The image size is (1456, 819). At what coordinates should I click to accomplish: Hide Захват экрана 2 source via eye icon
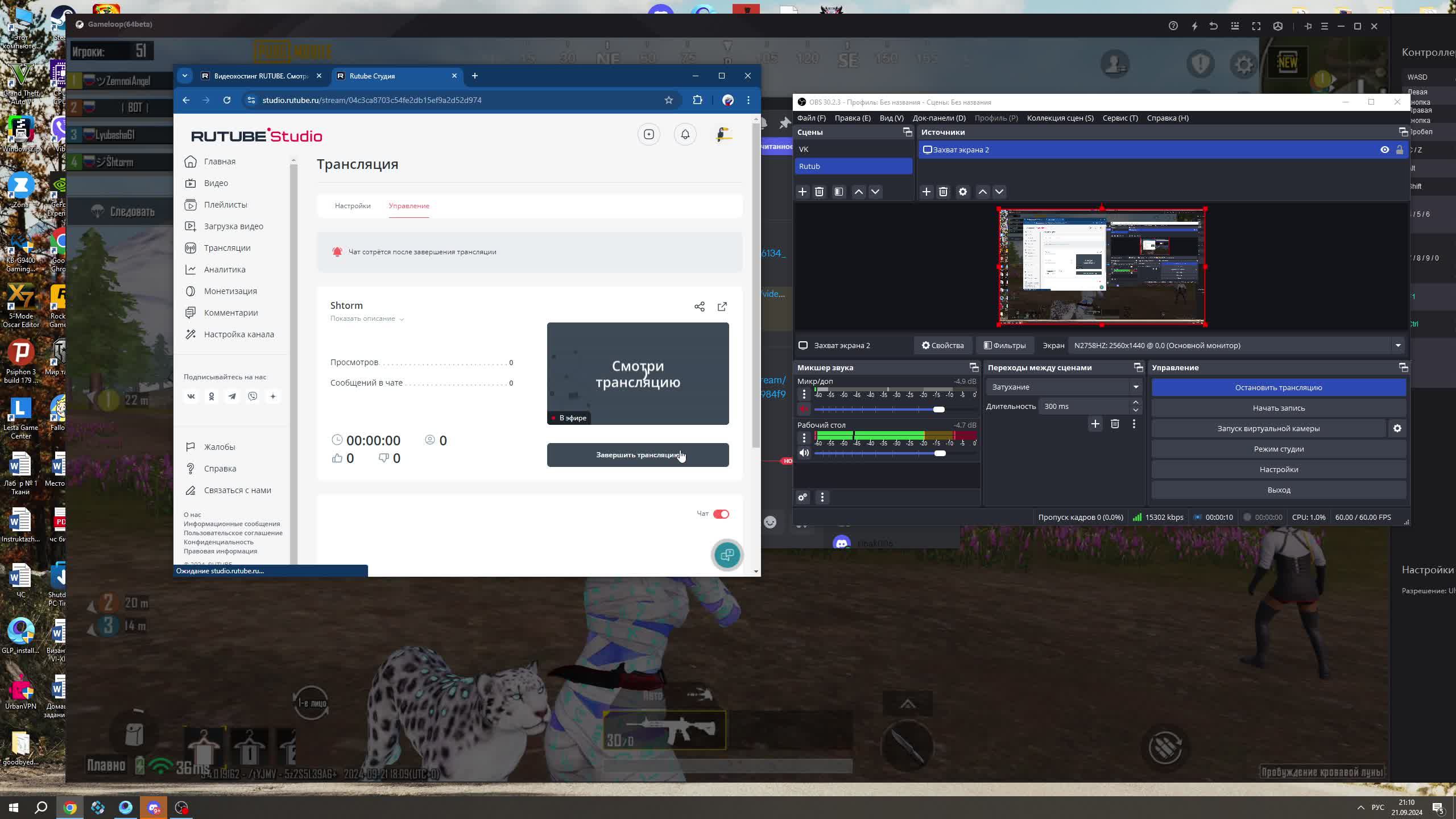[x=1384, y=150]
